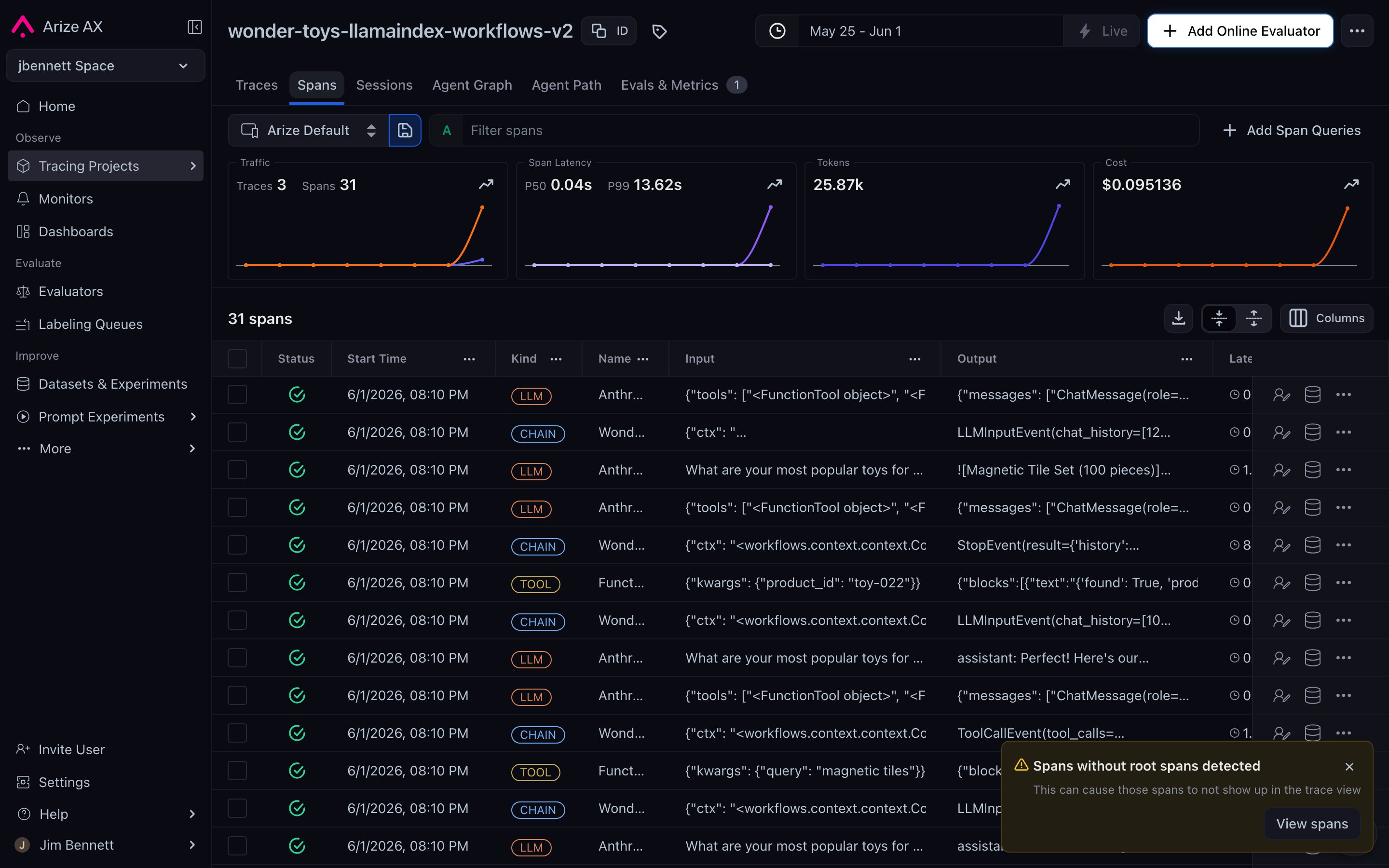Open the Columns selector
The width and height of the screenshot is (1389, 868).
[x=1326, y=318]
